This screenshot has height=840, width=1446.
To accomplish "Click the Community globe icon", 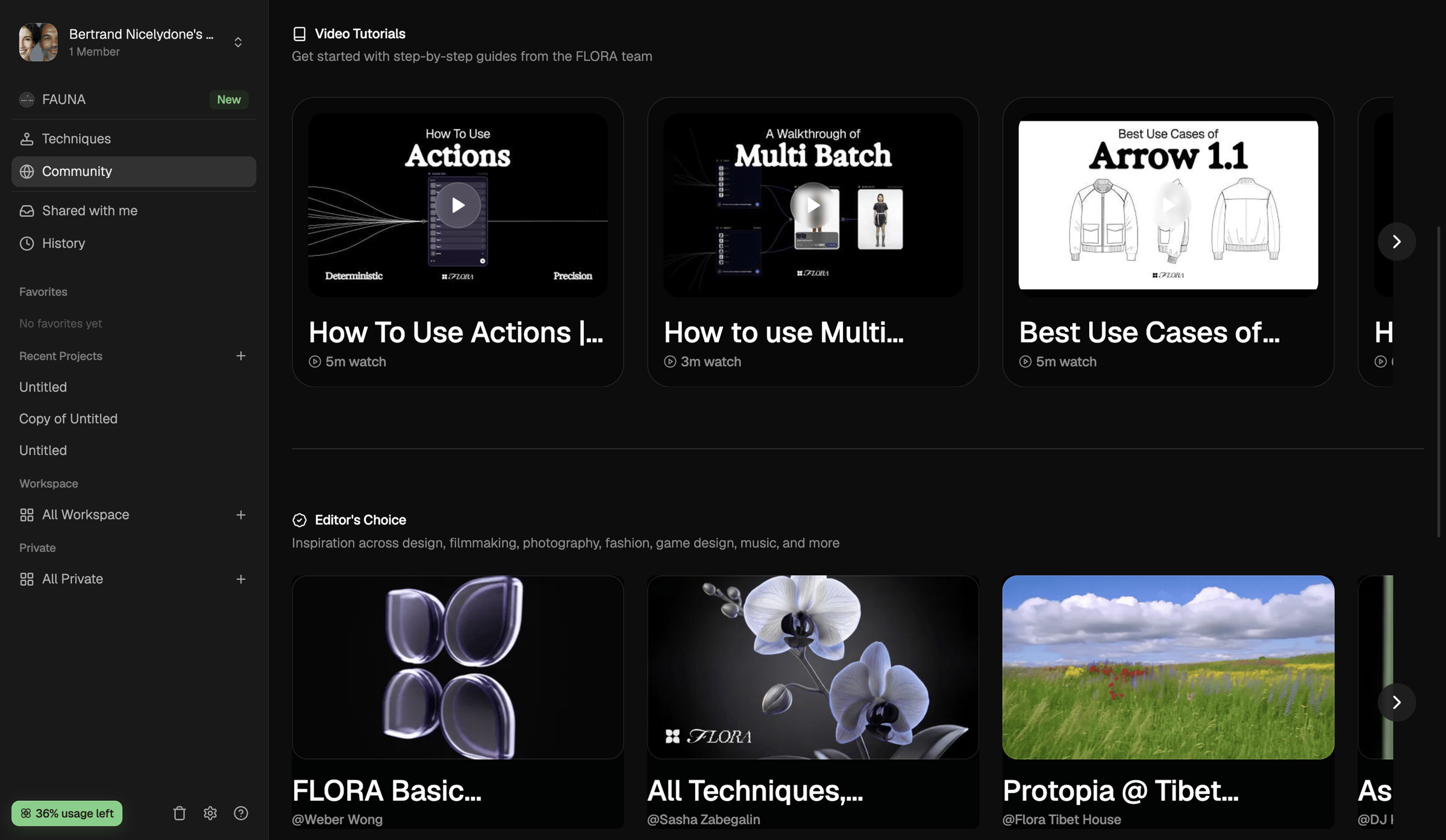I will coord(27,172).
